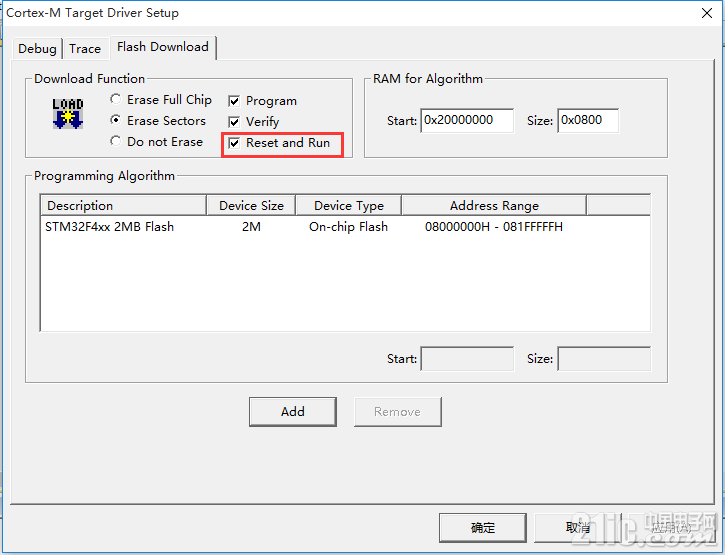Screen dimensions: 725x555
Task: Click the Device Type column header
Action: click(349, 205)
